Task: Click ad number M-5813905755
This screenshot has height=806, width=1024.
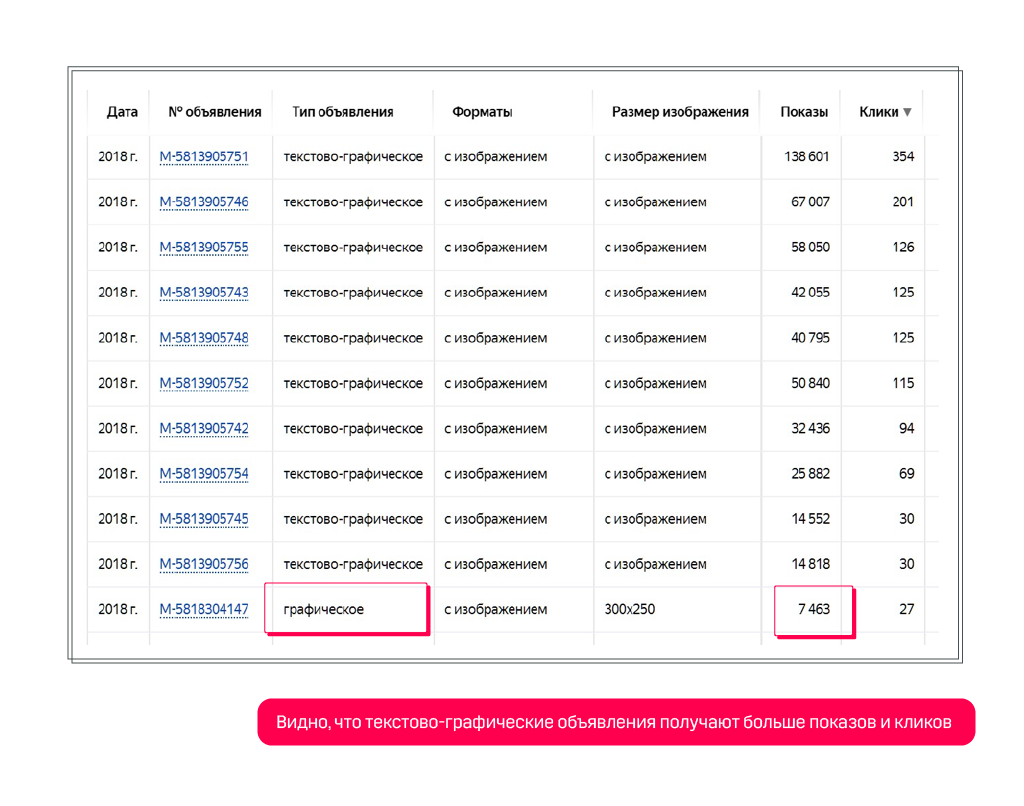Action: point(204,247)
